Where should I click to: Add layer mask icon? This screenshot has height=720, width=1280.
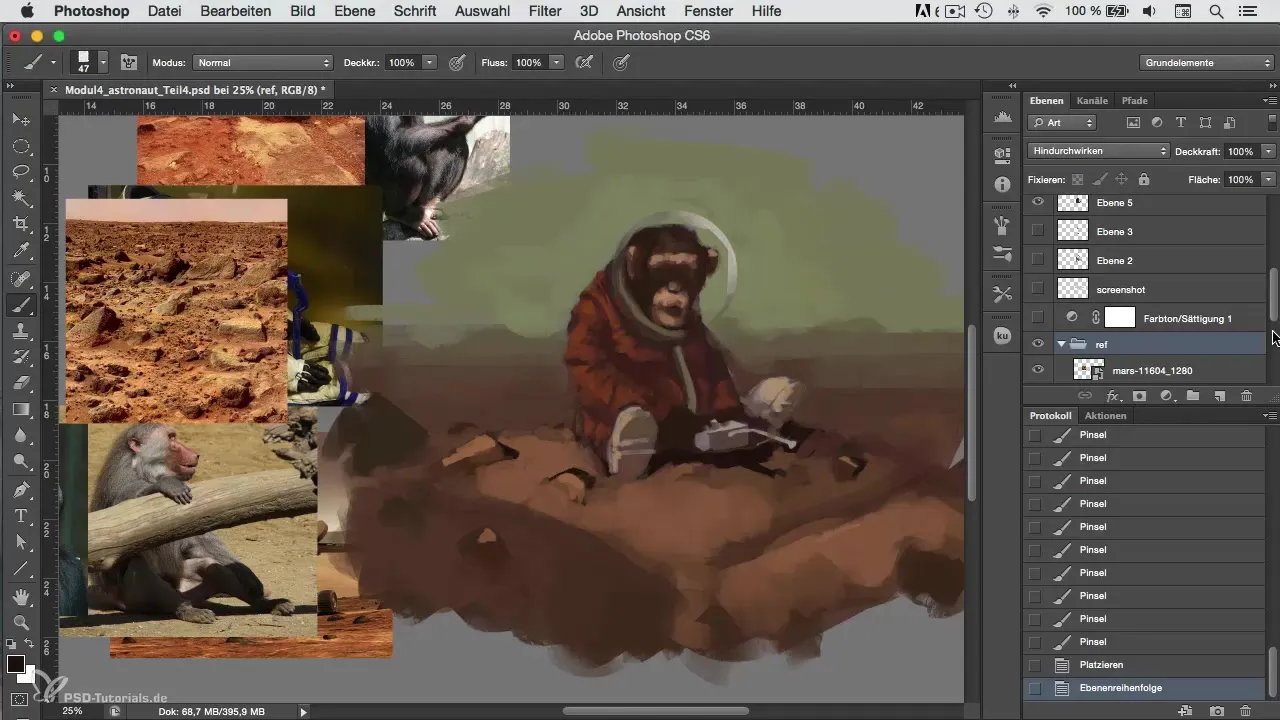(1138, 396)
